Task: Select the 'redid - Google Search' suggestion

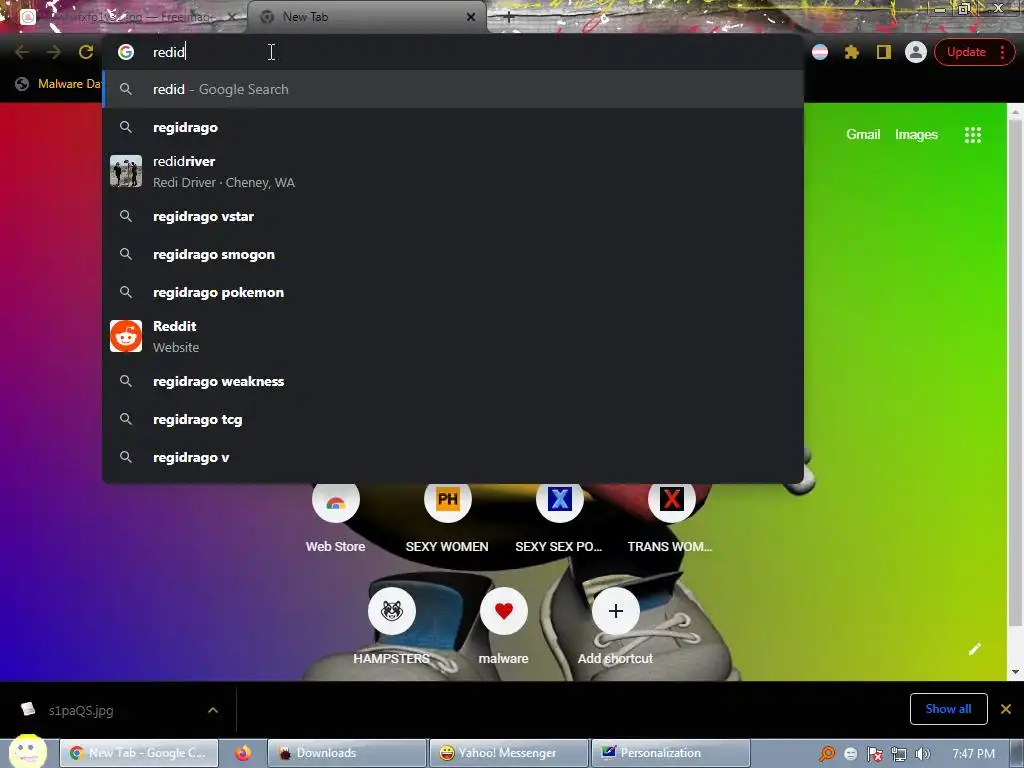Action: [453, 89]
